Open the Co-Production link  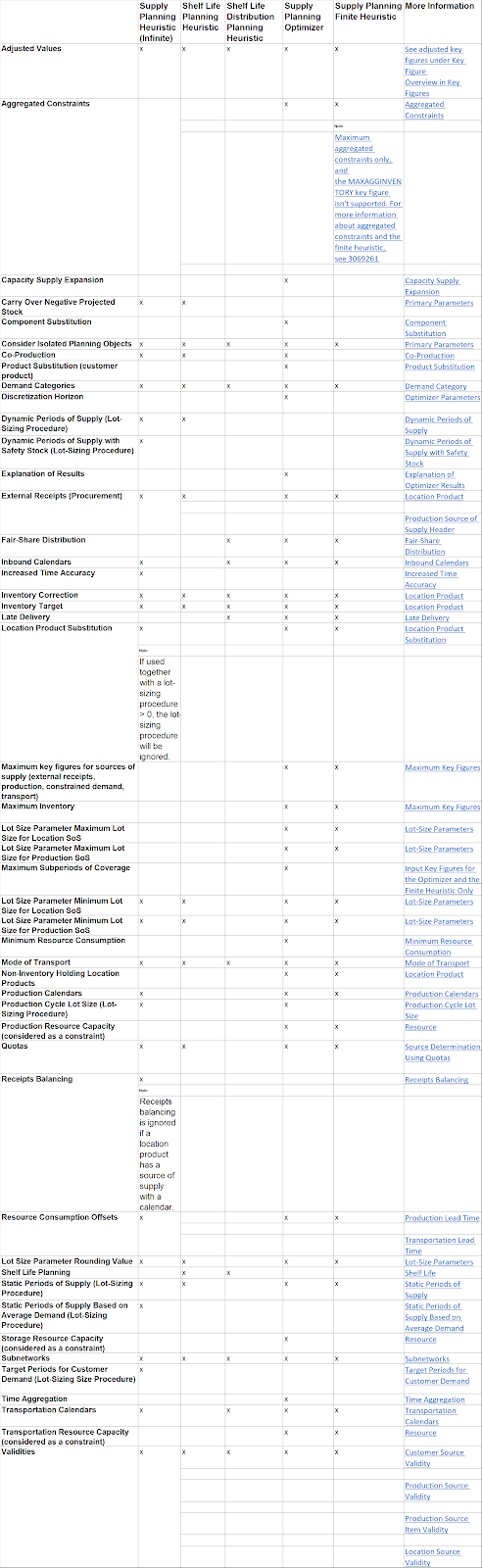click(430, 356)
